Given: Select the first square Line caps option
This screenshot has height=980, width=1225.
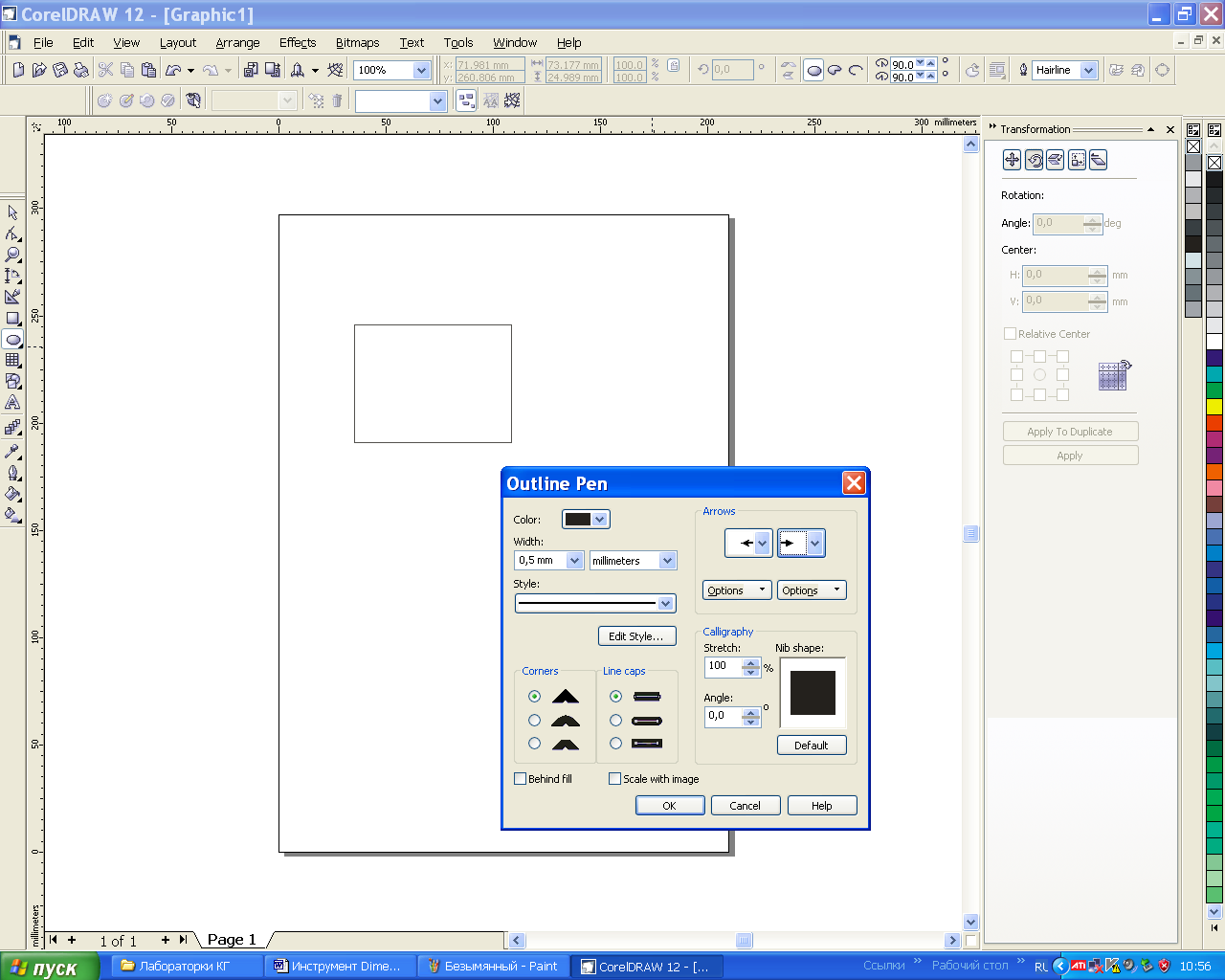Looking at the screenshot, I should point(615,696).
